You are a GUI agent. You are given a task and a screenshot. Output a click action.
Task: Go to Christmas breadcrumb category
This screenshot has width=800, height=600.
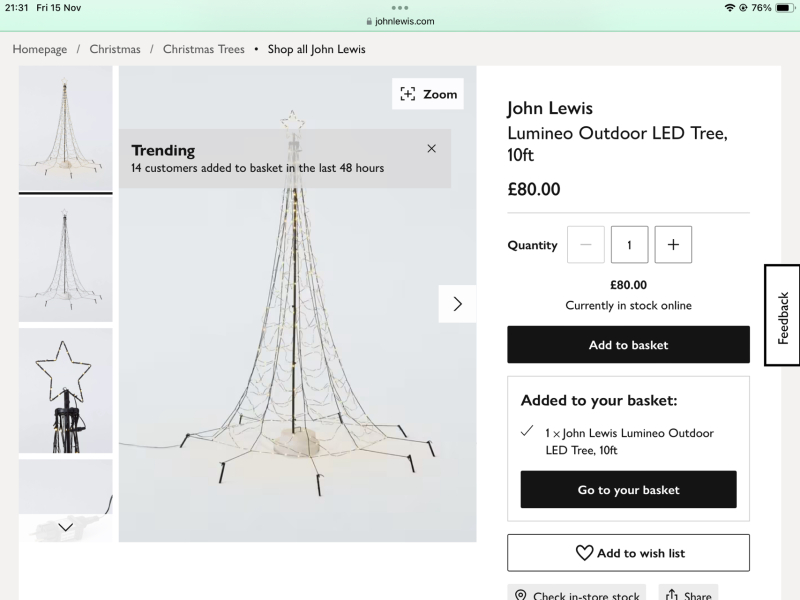[115, 49]
